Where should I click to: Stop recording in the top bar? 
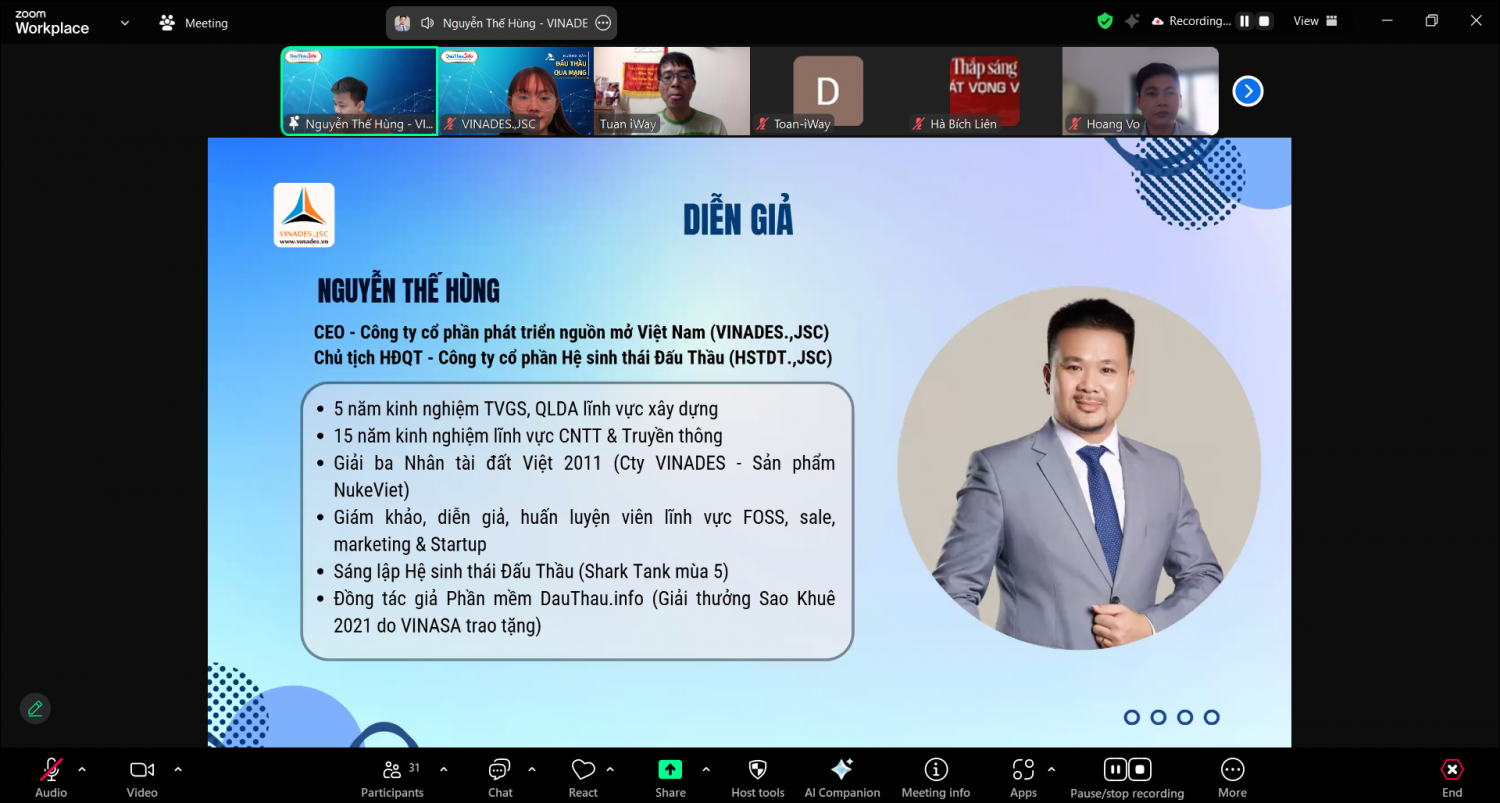tap(1264, 21)
